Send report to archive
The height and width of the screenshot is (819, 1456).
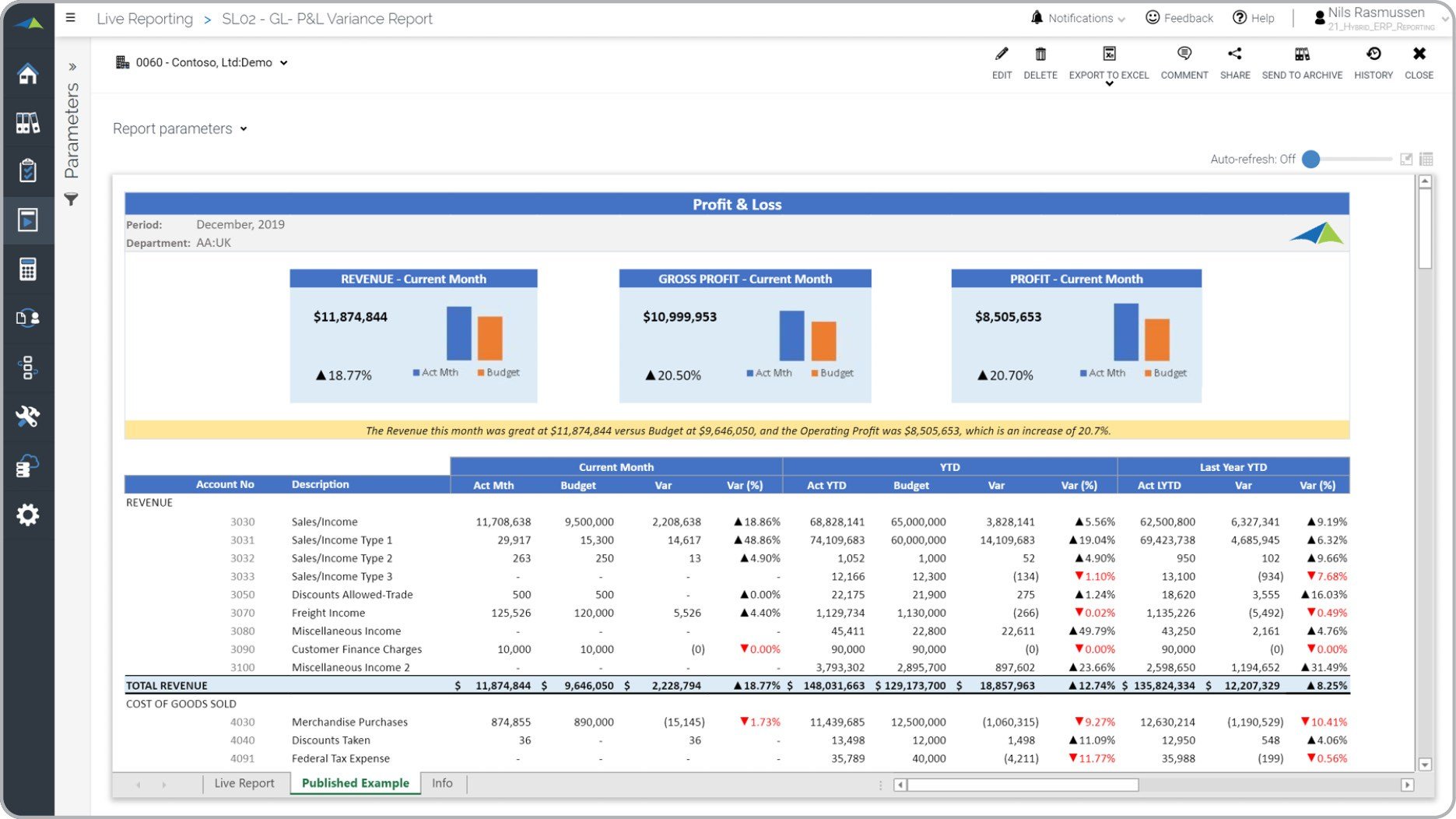tap(1301, 54)
